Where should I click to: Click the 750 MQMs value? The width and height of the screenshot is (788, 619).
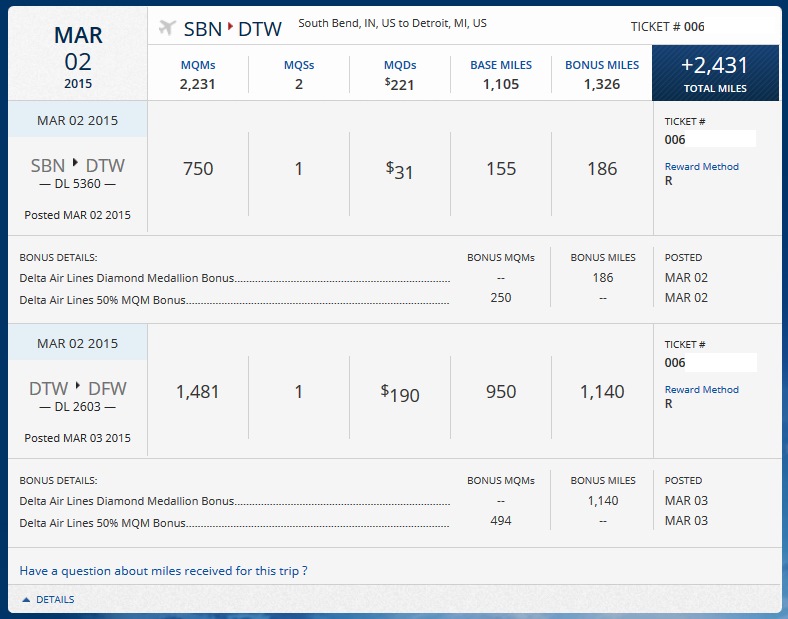(198, 169)
